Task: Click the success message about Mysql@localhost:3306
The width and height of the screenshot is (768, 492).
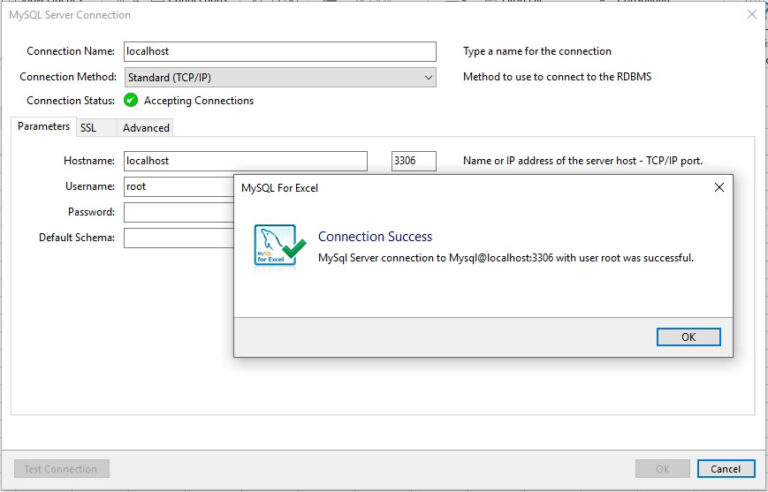Action: tap(506, 258)
